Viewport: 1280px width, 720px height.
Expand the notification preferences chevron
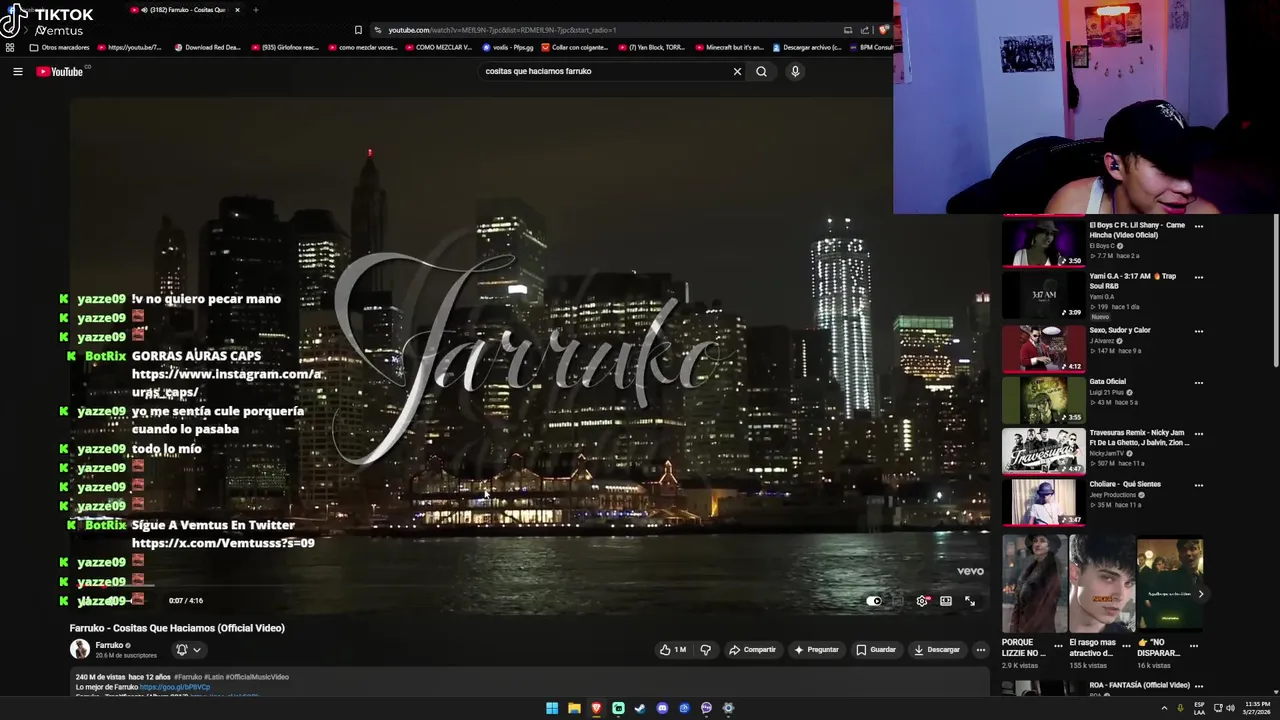[197, 650]
